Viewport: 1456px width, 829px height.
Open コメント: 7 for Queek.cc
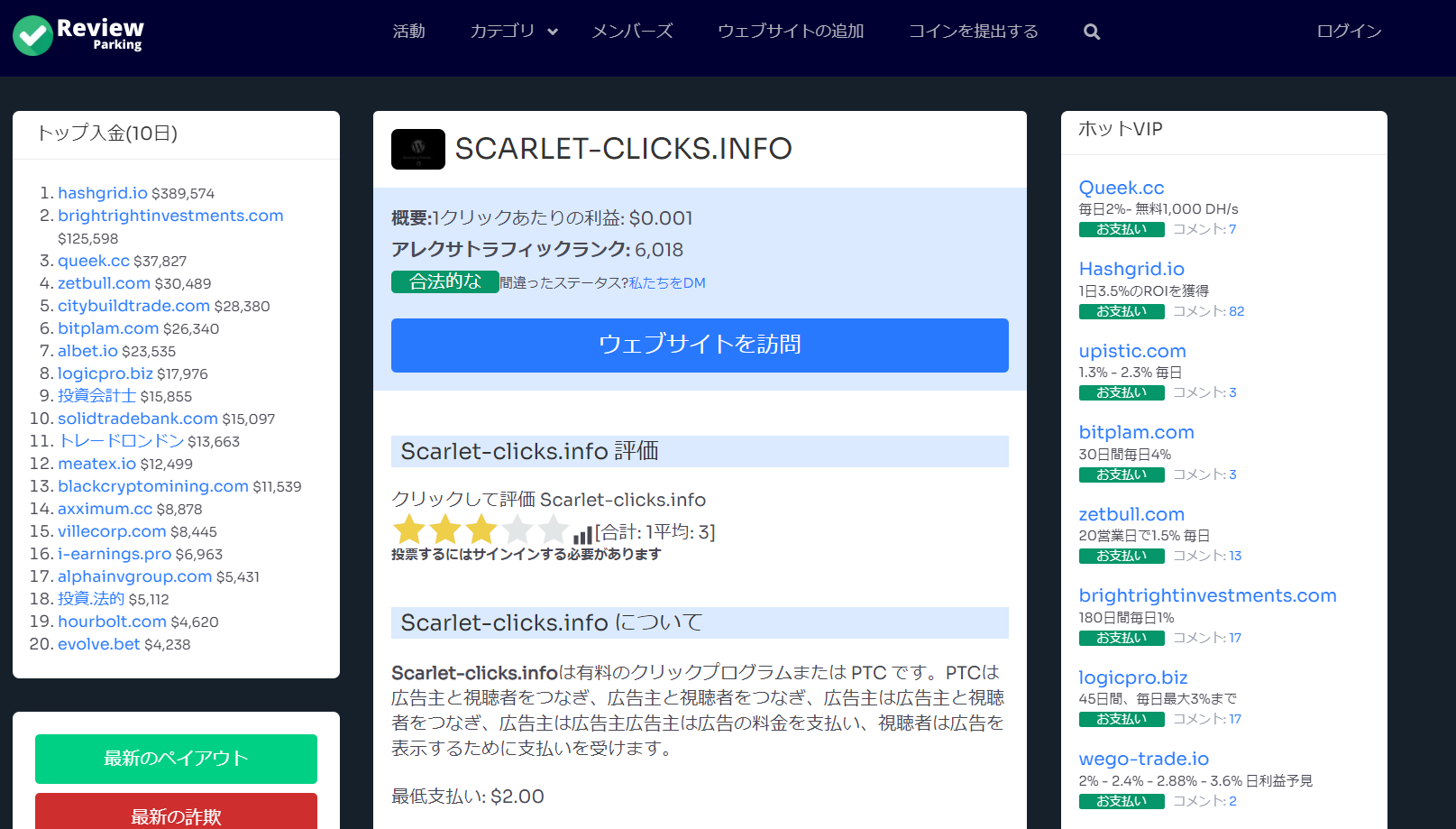point(1204,229)
